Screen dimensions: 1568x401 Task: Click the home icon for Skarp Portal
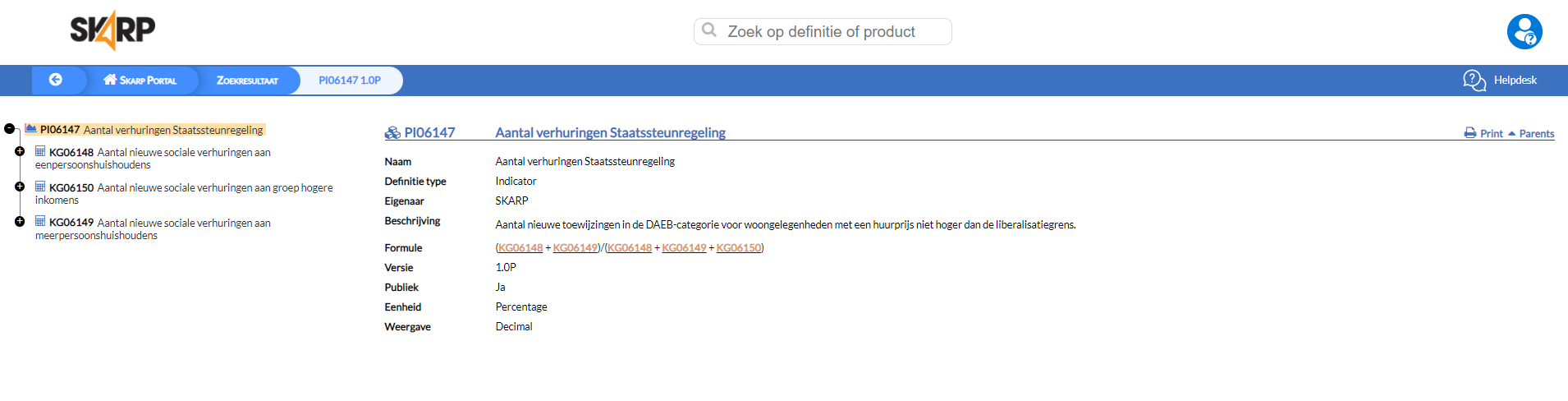pyautogui.click(x=110, y=80)
